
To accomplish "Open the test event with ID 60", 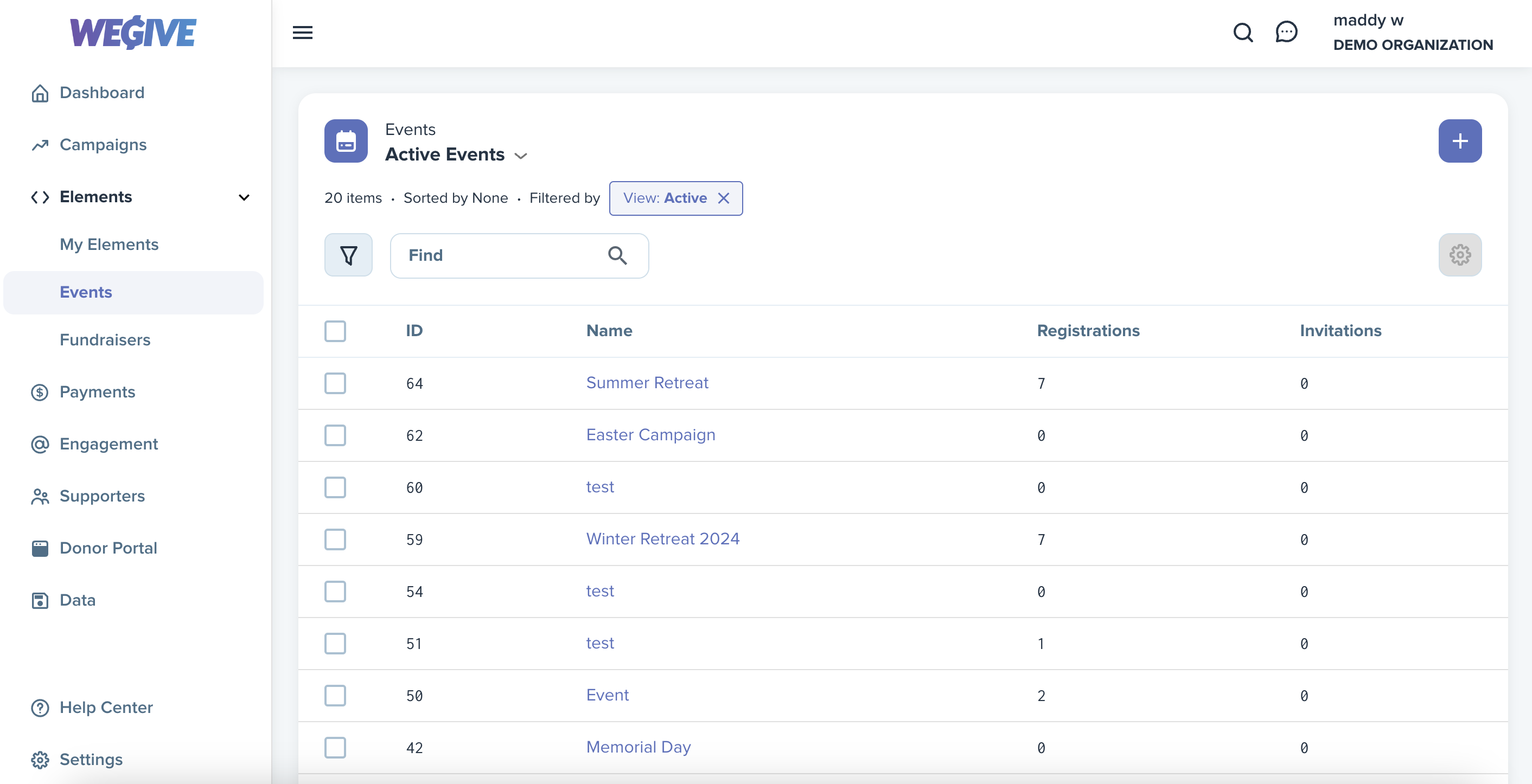I will (x=600, y=487).
